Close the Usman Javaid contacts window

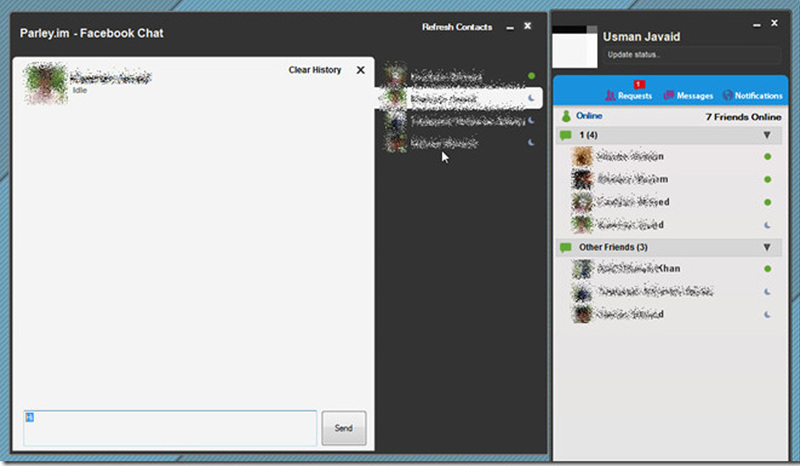pyautogui.click(x=774, y=23)
